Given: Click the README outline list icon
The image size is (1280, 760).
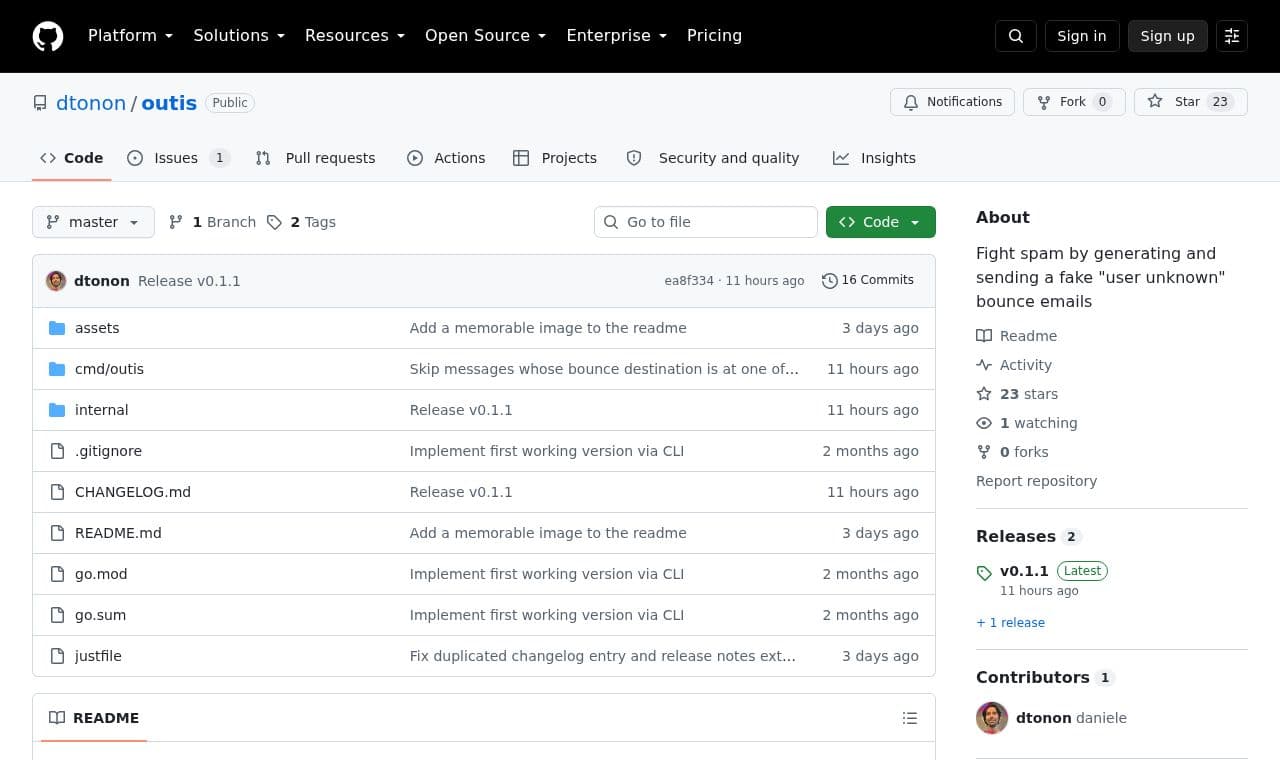Looking at the screenshot, I should point(910,718).
